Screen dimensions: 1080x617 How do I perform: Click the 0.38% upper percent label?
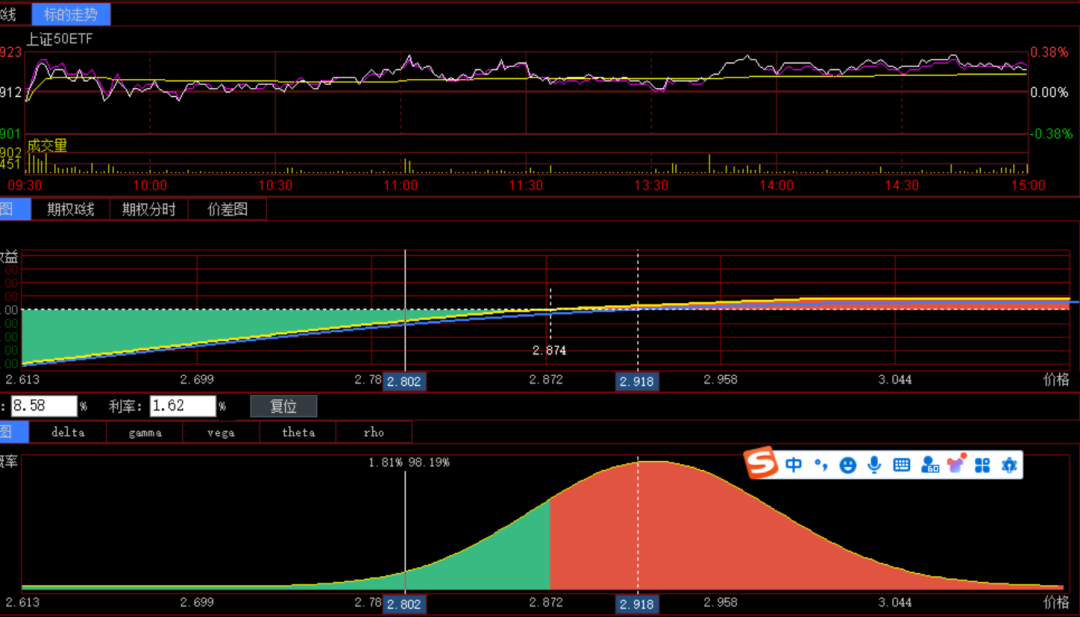point(1049,52)
